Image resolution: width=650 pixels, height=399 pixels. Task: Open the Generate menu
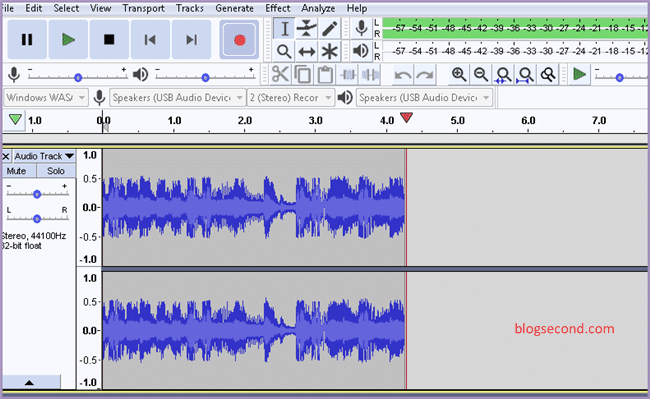(234, 8)
